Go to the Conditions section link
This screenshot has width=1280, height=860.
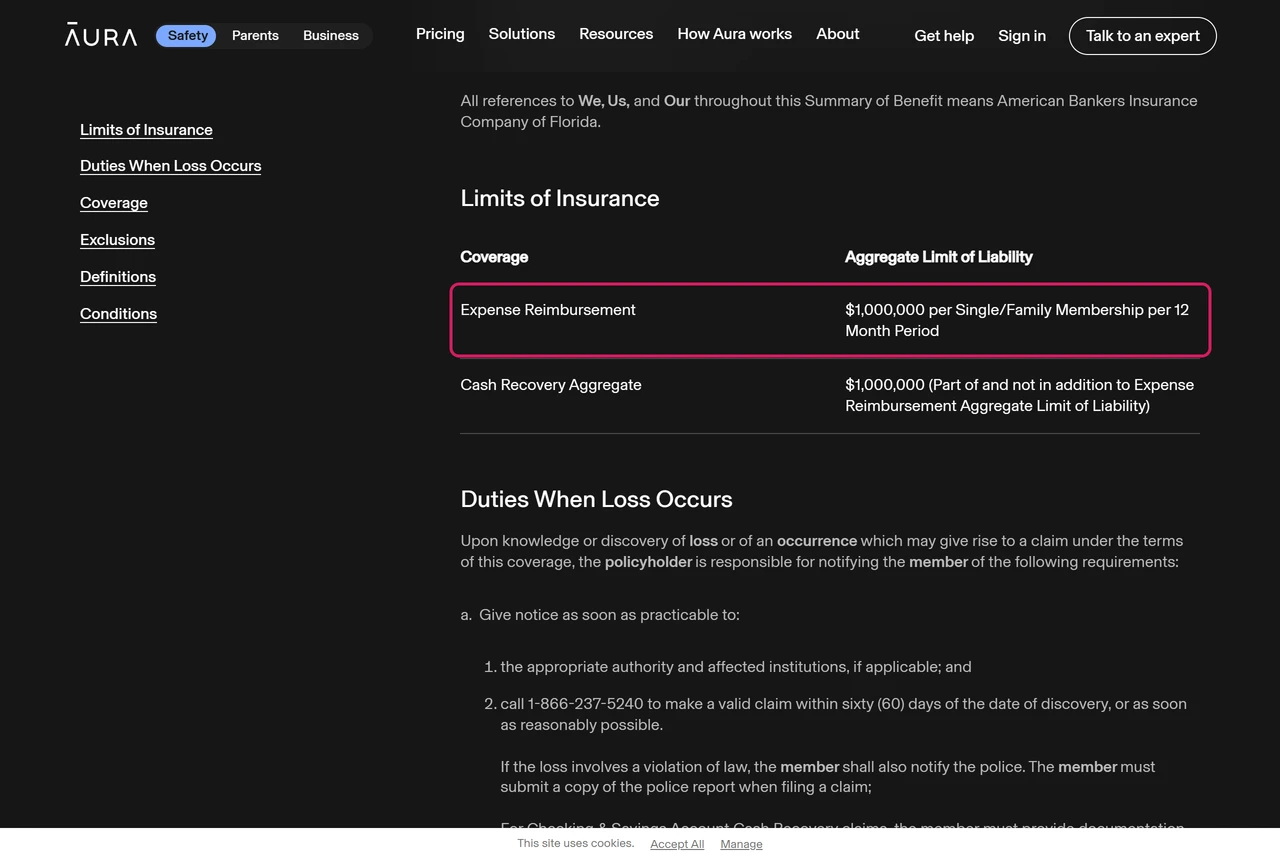click(118, 314)
